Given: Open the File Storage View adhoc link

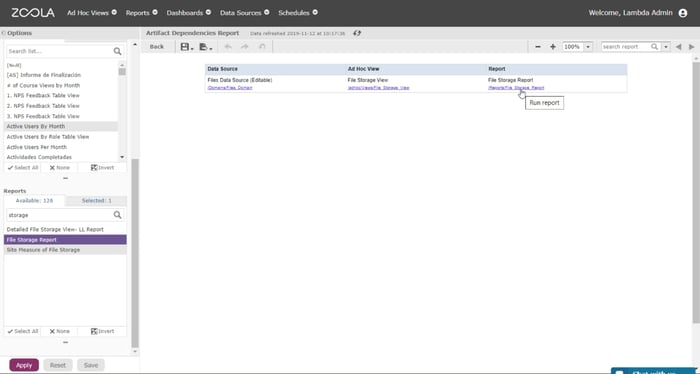Looking at the screenshot, I should tap(379, 88).
